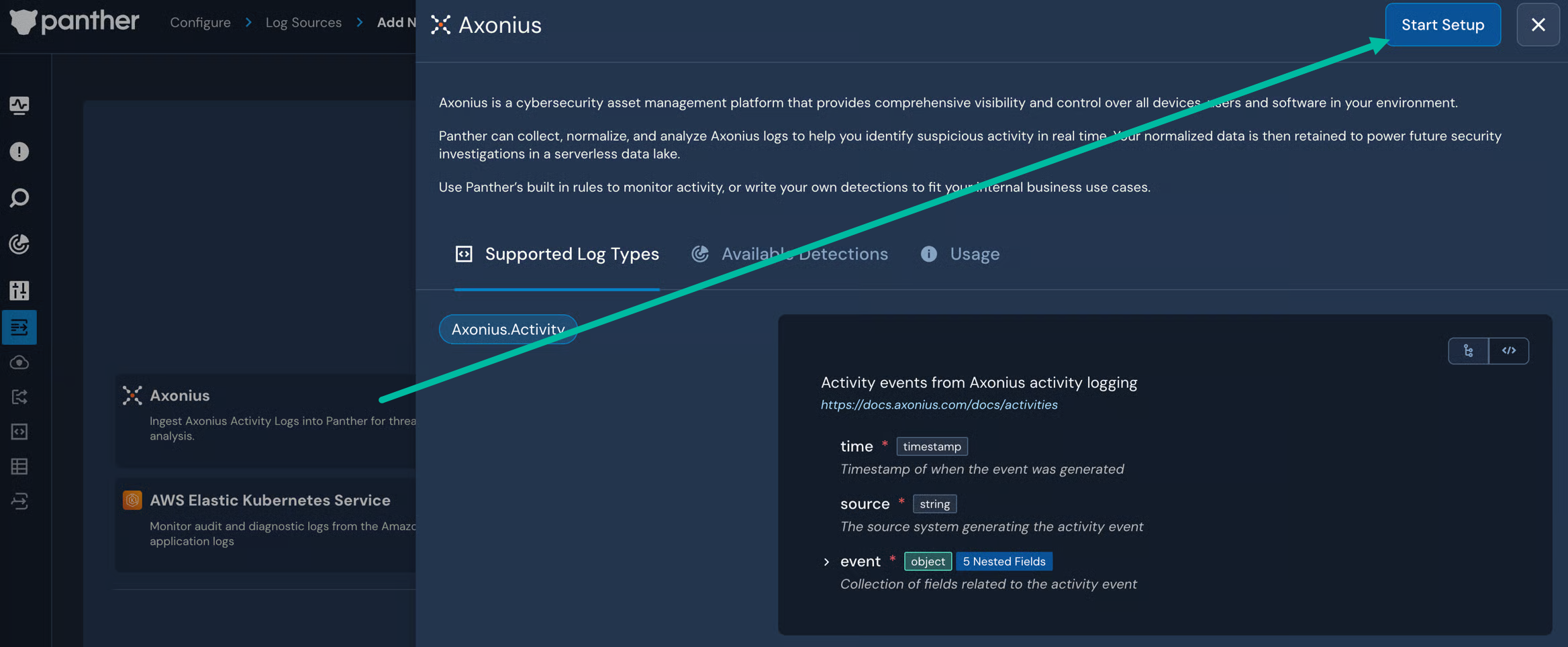1568x647 pixels.
Task: Switch schema to raw code view
Action: [x=1508, y=351]
